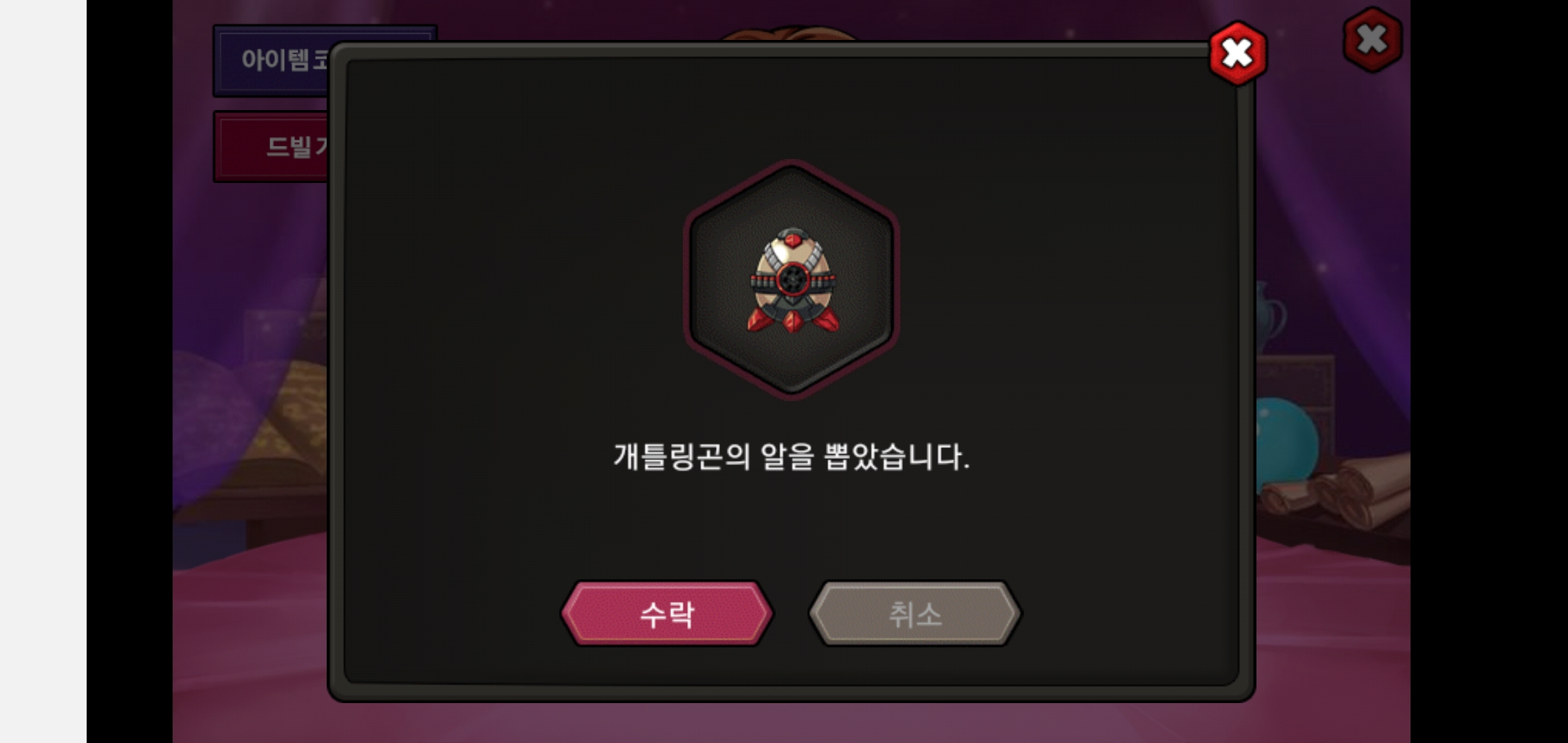
Task: Open the partially hidden red 드빌 button
Action: coord(272,147)
